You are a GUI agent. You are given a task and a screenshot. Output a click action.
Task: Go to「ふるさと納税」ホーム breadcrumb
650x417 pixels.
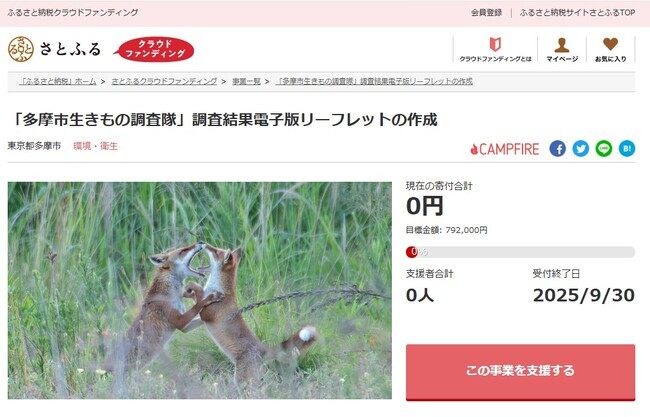pos(58,81)
